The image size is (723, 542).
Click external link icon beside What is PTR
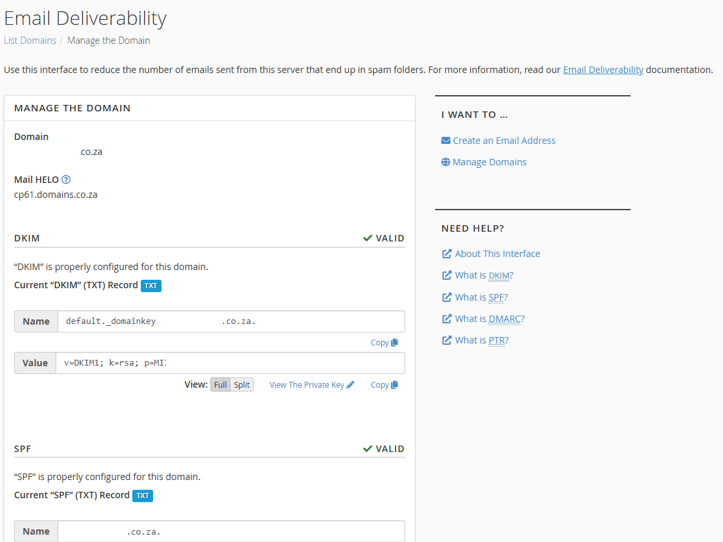coord(447,341)
